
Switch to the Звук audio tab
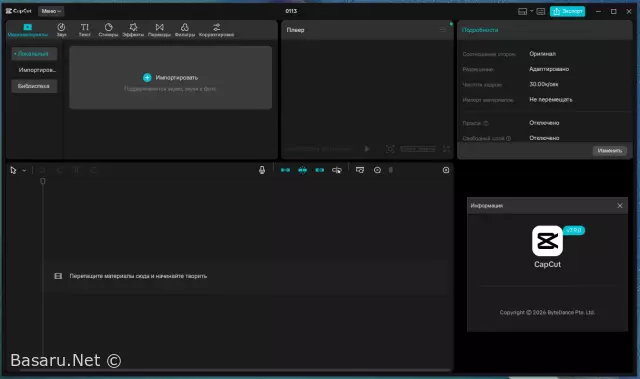(61, 30)
